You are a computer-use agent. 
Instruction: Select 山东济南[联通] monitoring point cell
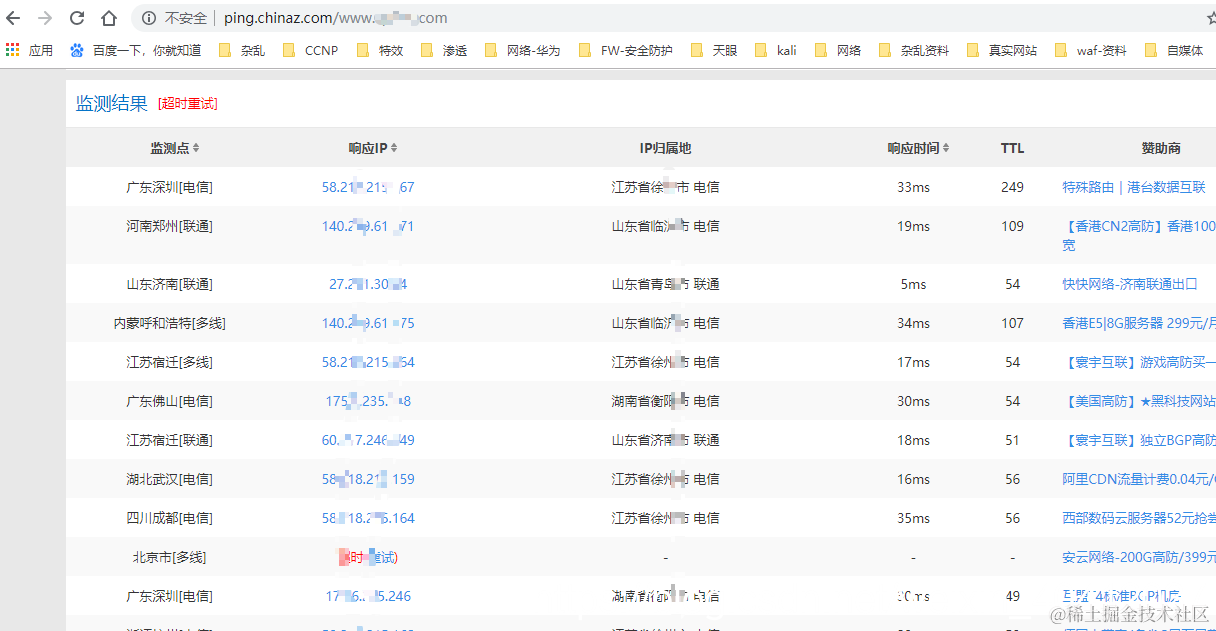coord(170,284)
